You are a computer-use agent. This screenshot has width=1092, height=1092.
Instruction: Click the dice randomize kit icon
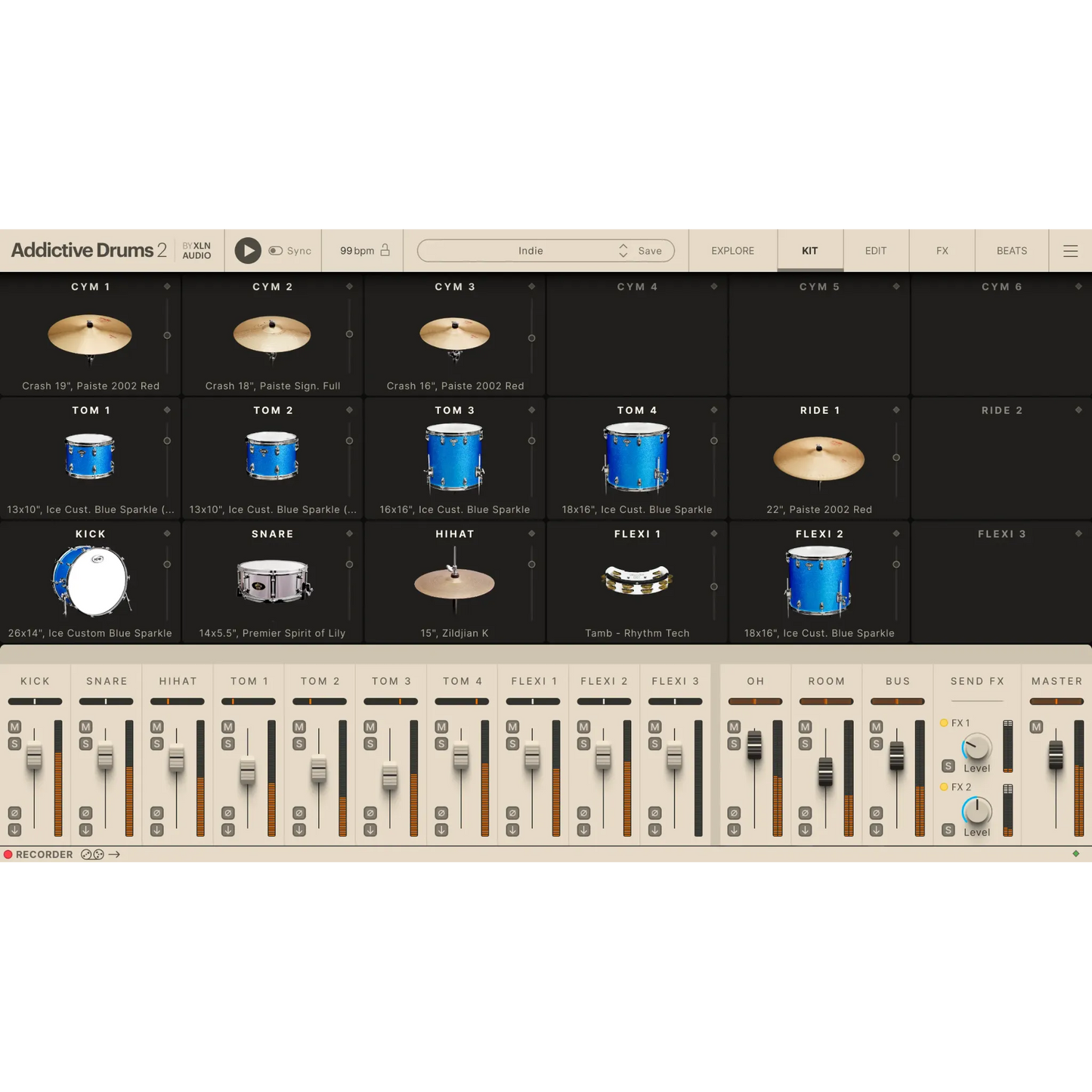click(x=88, y=854)
